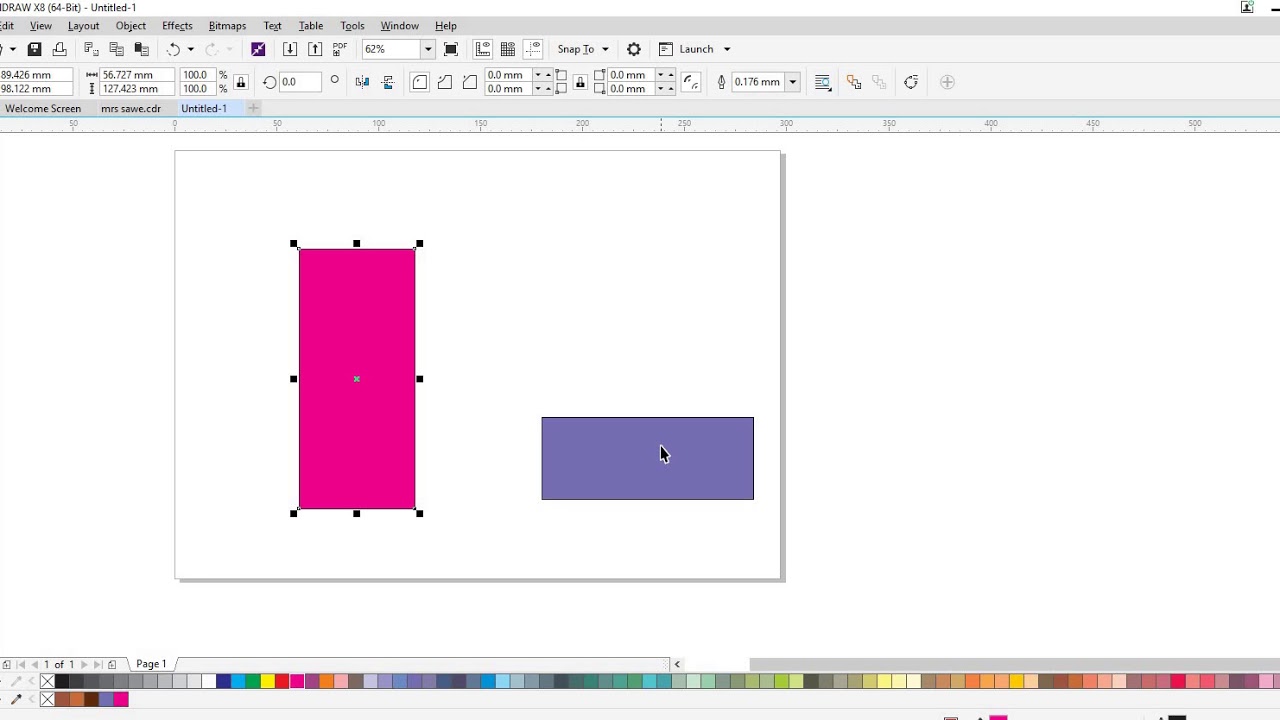Image resolution: width=1280 pixels, height=720 pixels.
Task: Click the Wrap text icon
Action: coord(823,82)
